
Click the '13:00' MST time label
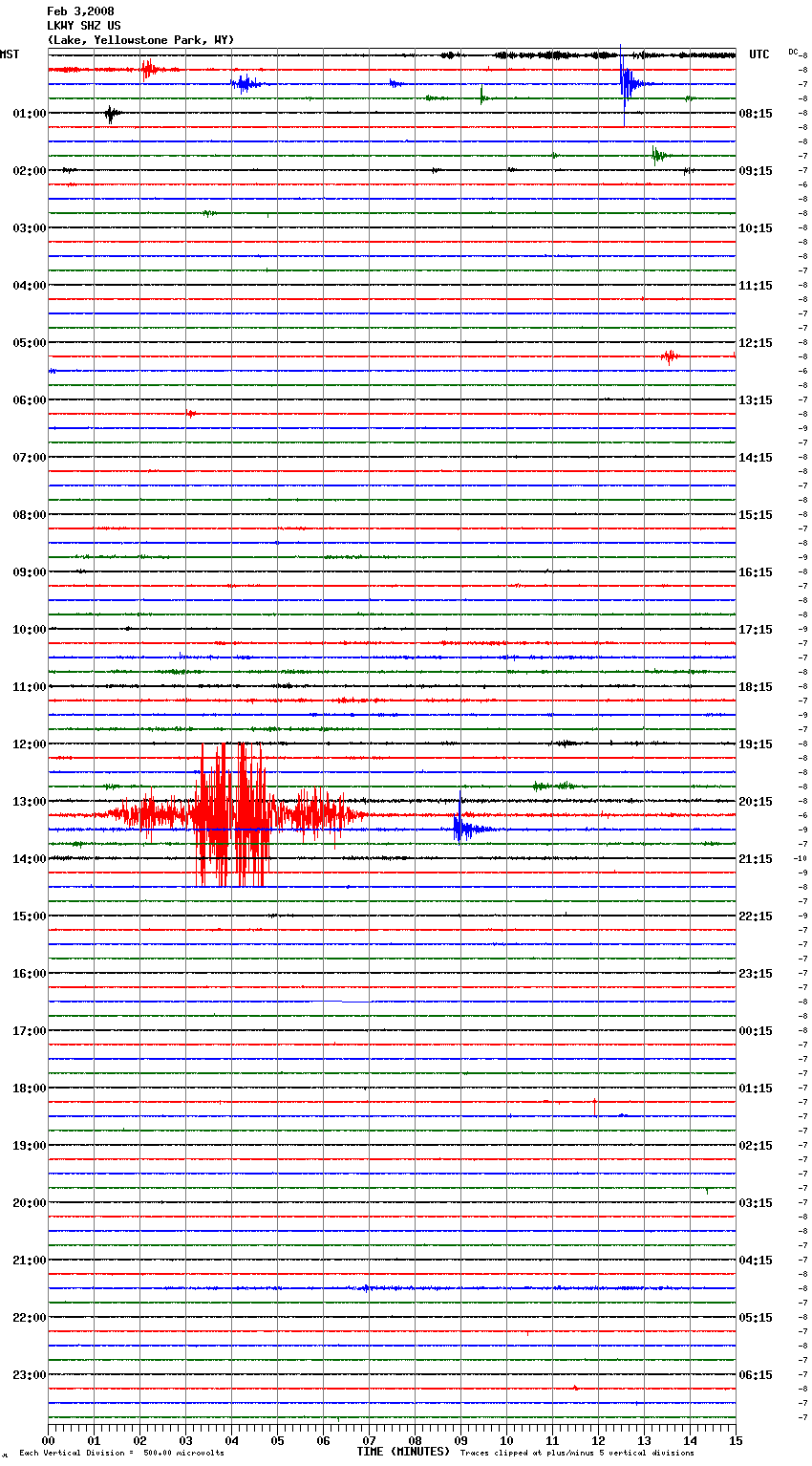point(30,802)
